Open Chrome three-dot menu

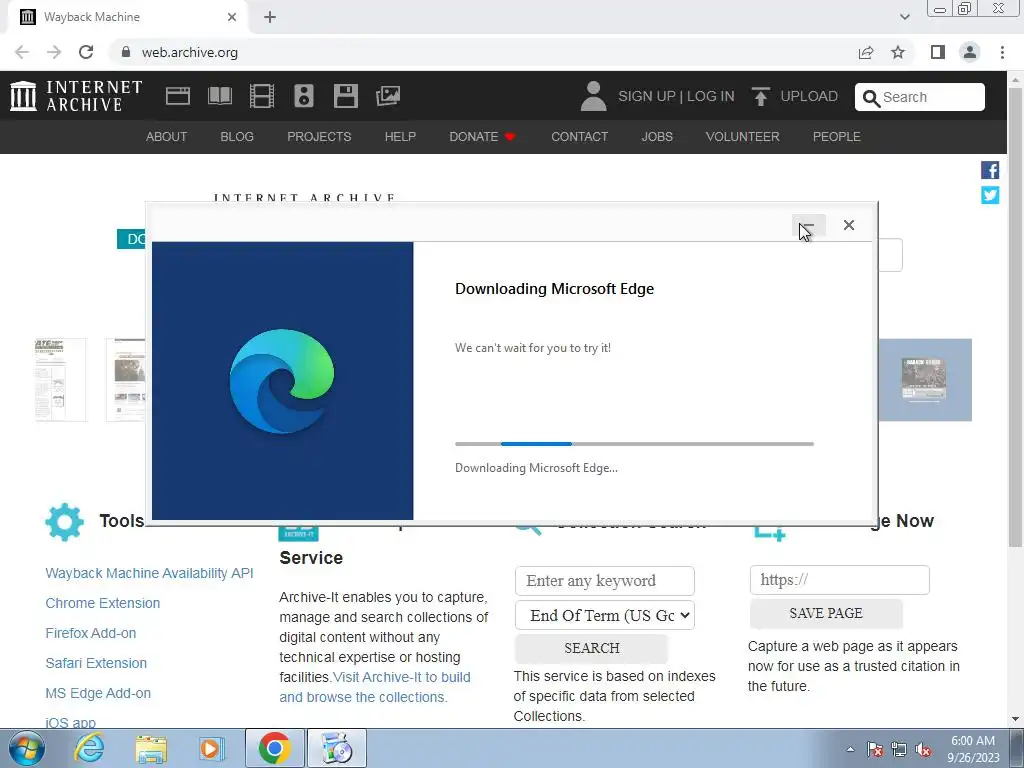tap(1002, 52)
